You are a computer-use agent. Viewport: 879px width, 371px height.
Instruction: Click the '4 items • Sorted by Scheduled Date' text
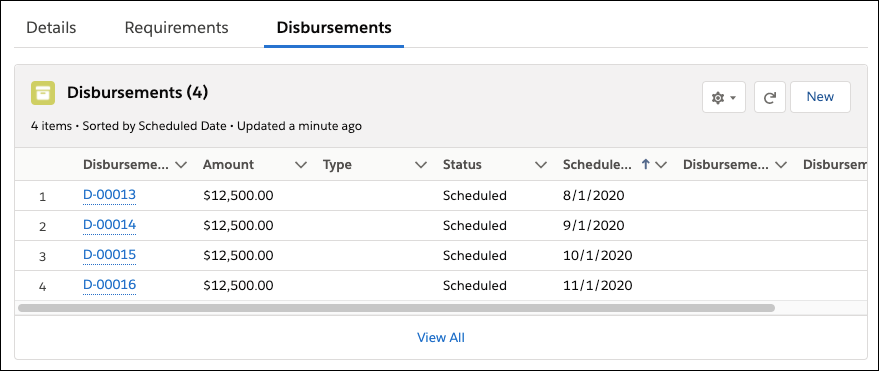click(x=128, y=126)
